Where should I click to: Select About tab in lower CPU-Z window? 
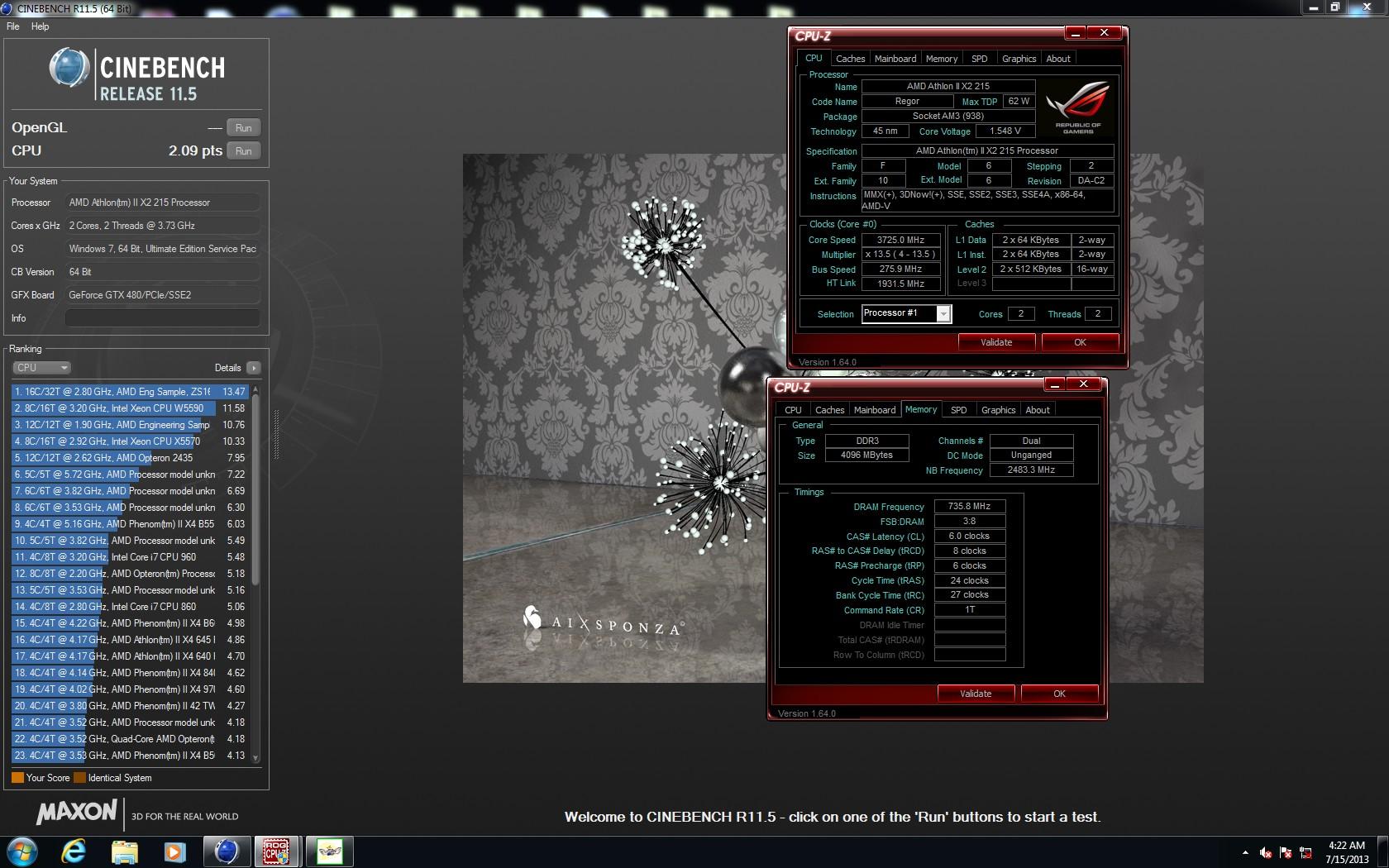(1038, 410)
